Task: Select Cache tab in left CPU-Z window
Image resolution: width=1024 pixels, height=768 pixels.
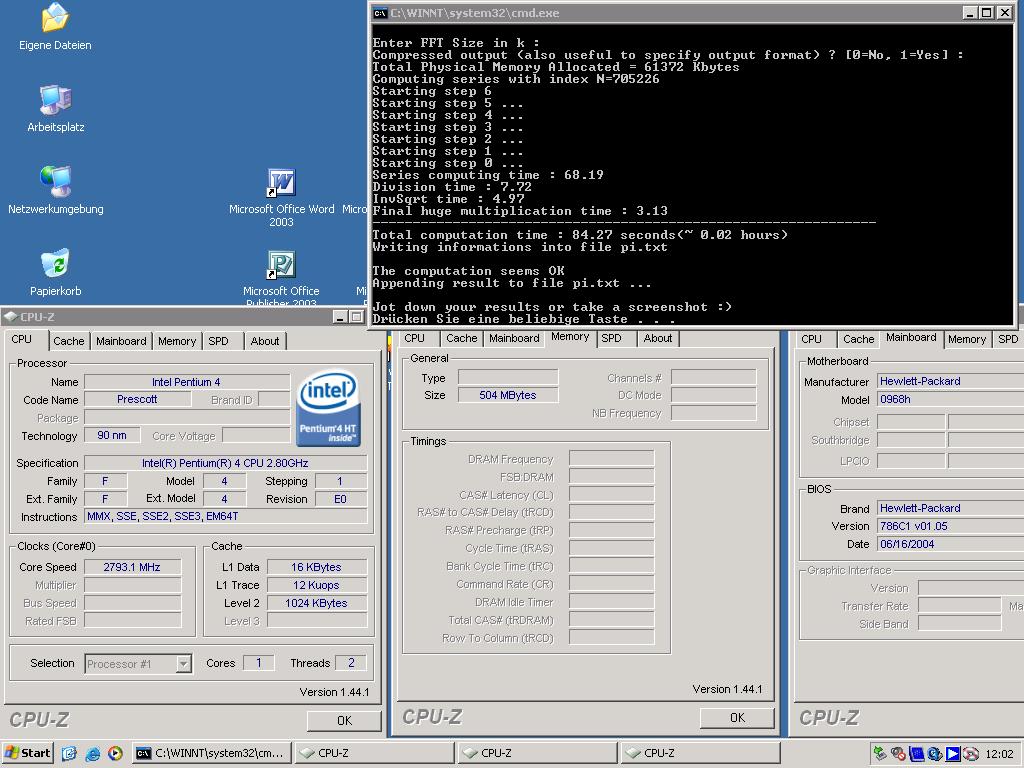Action: tap(69, 341)
